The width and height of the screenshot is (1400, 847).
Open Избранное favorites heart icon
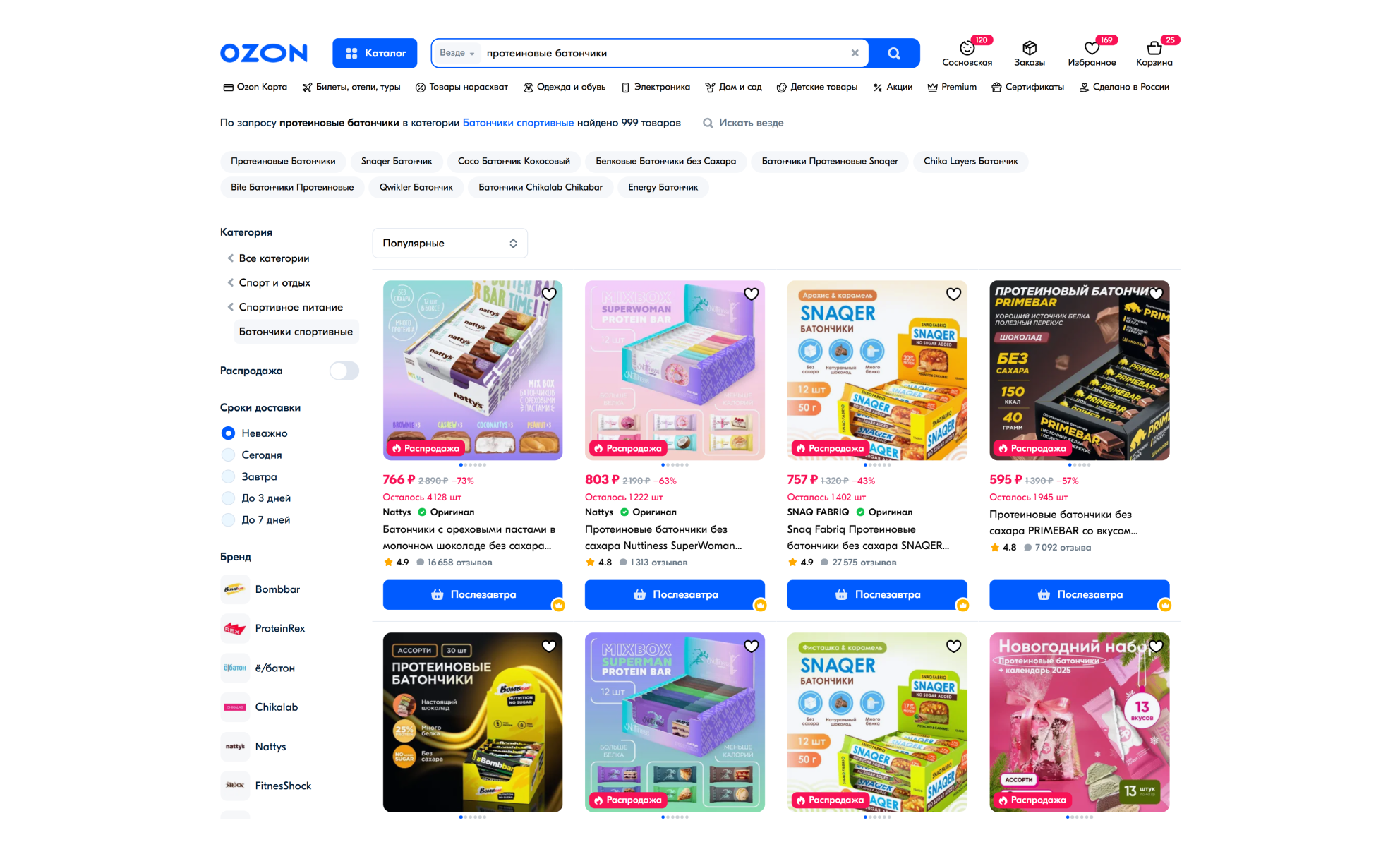coord(1092,48)
